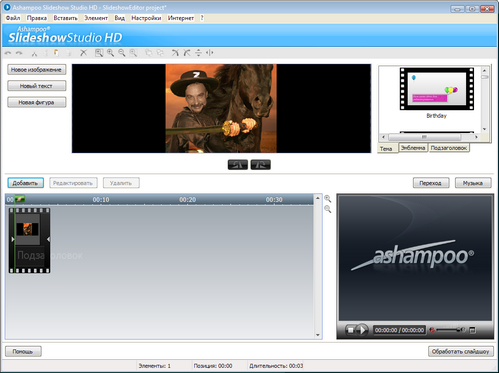Click timeline scroll up arrow
Screen dimensions: 499x373
coord(318,198)
